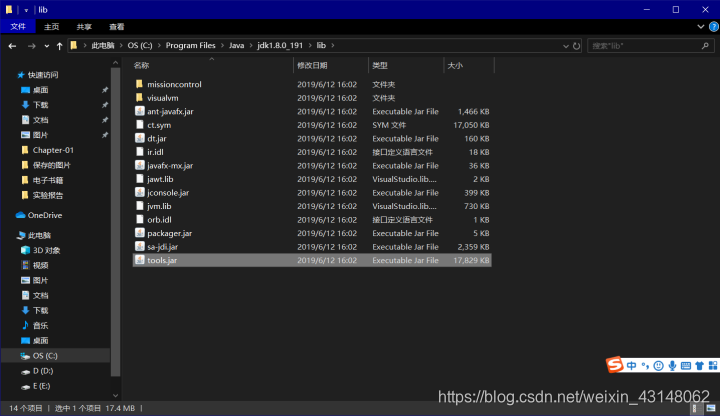Open 视频 library in sidebar
720x416 pixels.
(40, 265)
